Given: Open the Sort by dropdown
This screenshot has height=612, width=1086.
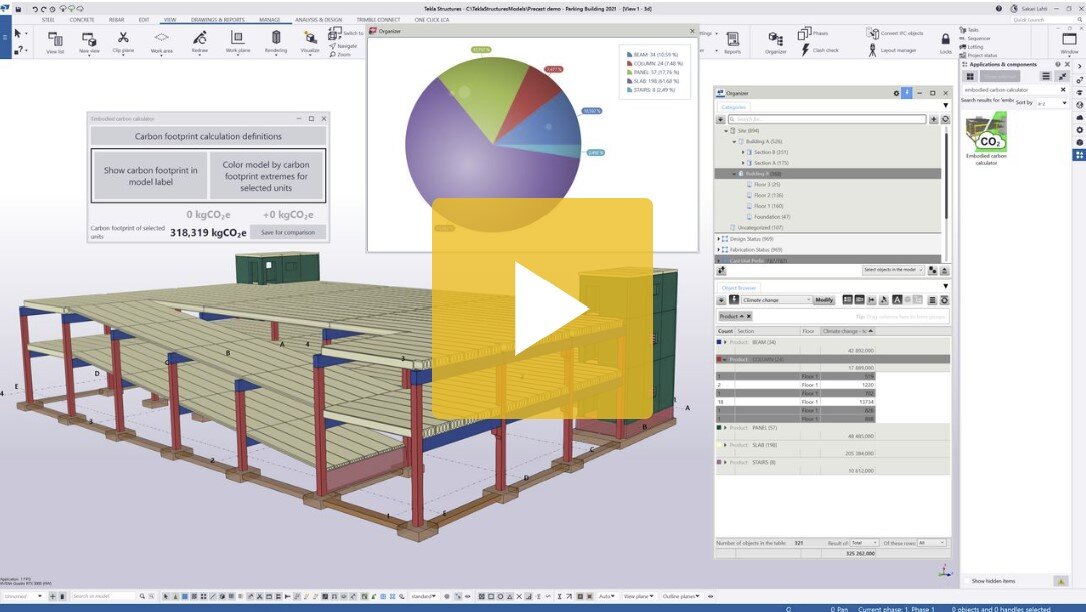Looking at the screenshot, I should tap(1052, 103).
